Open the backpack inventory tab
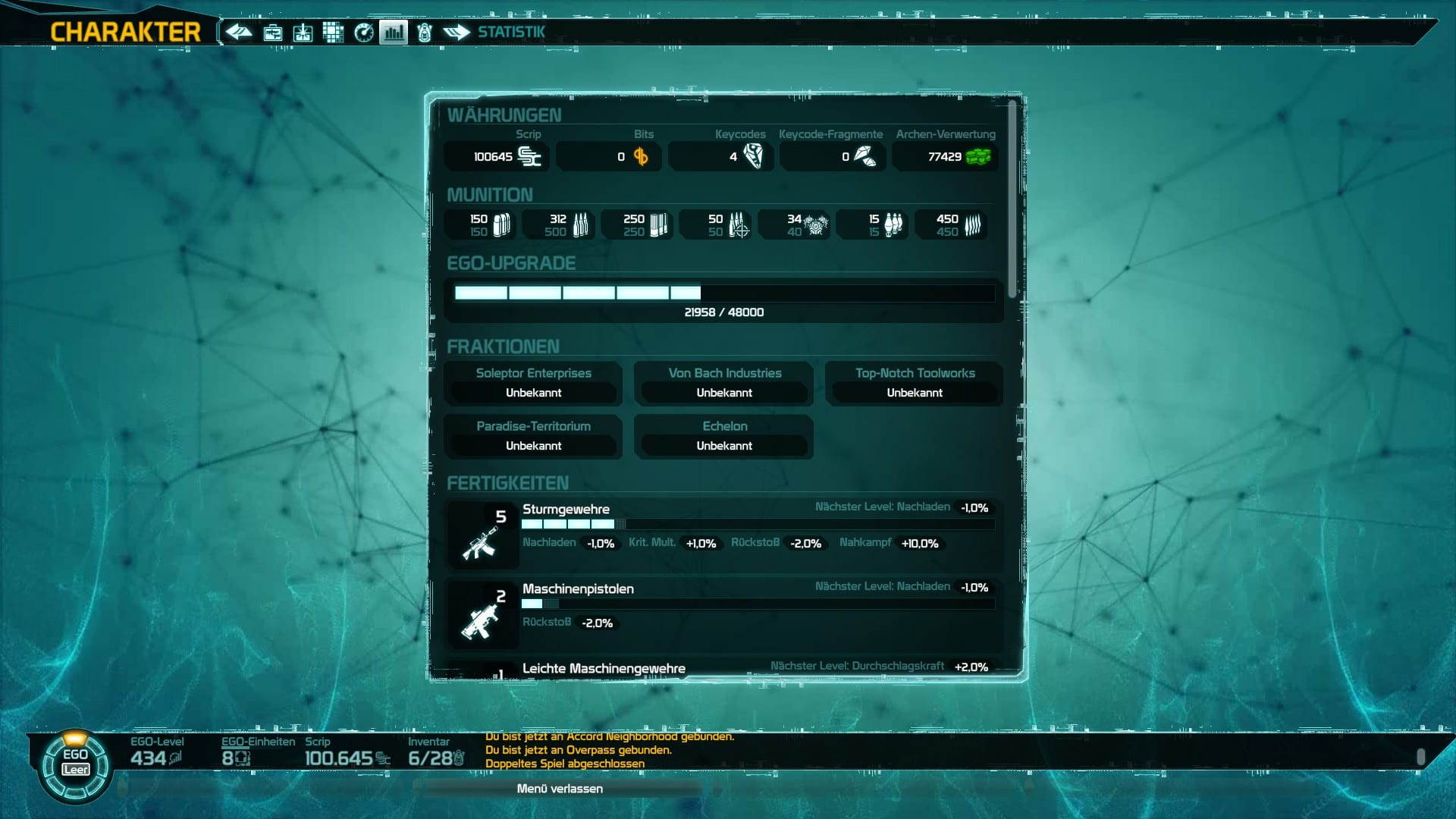This screenshot has width=1456, height=819. [x=425, y=33]
